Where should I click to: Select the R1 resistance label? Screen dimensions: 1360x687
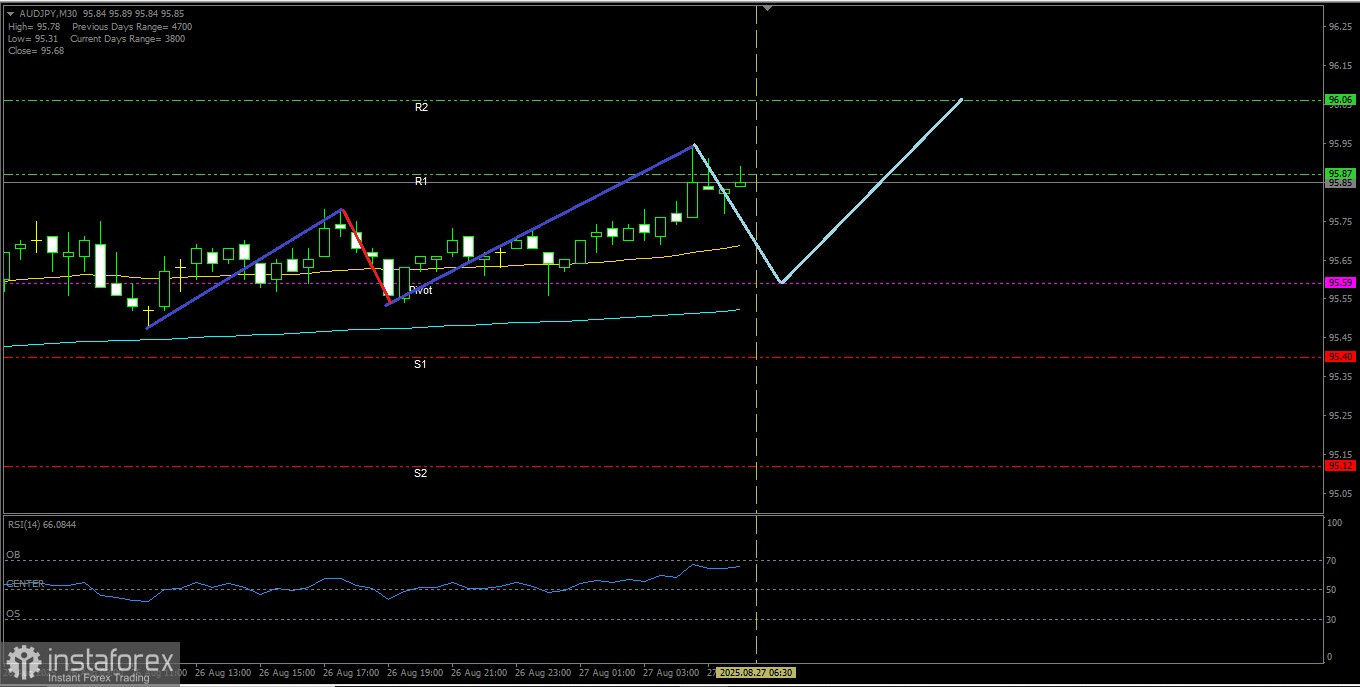(x=421, y=181)
